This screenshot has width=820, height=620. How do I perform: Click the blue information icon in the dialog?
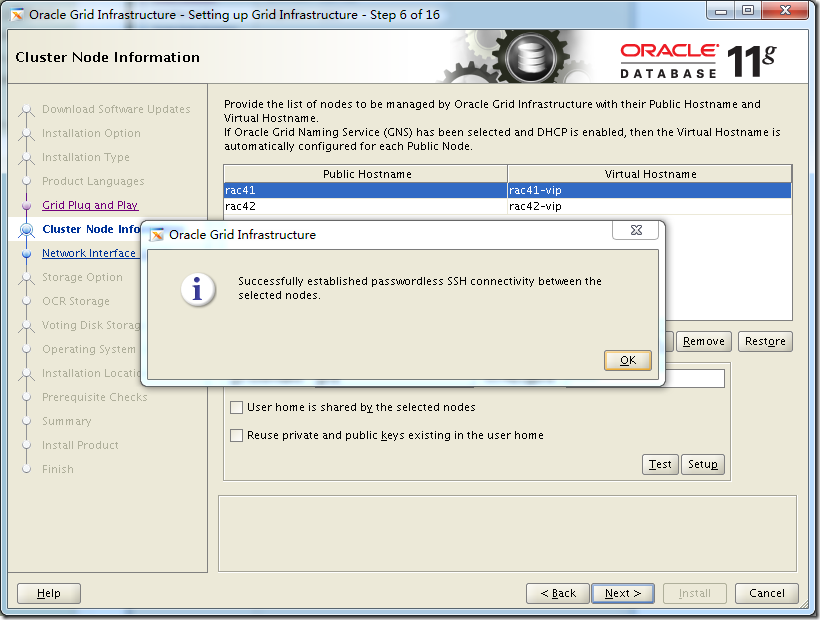click(x=198, y=289)
